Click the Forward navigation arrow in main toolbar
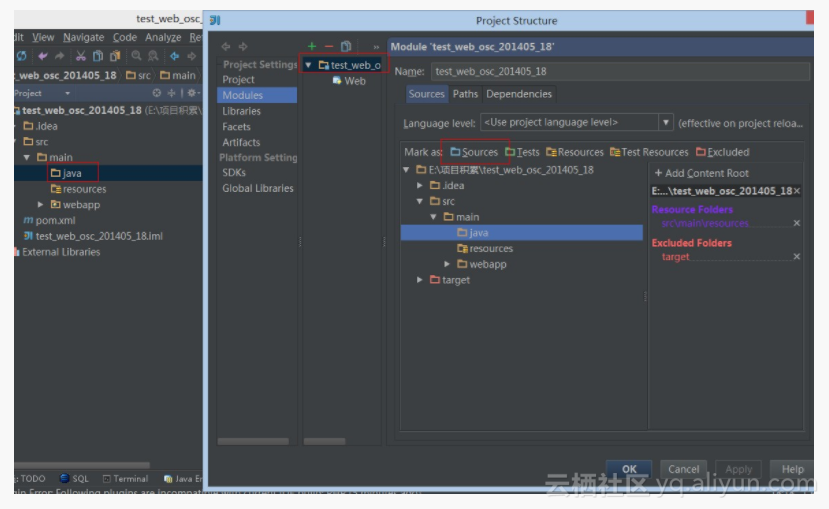This screenshot has height=509, width=829. tap(191, 55)
